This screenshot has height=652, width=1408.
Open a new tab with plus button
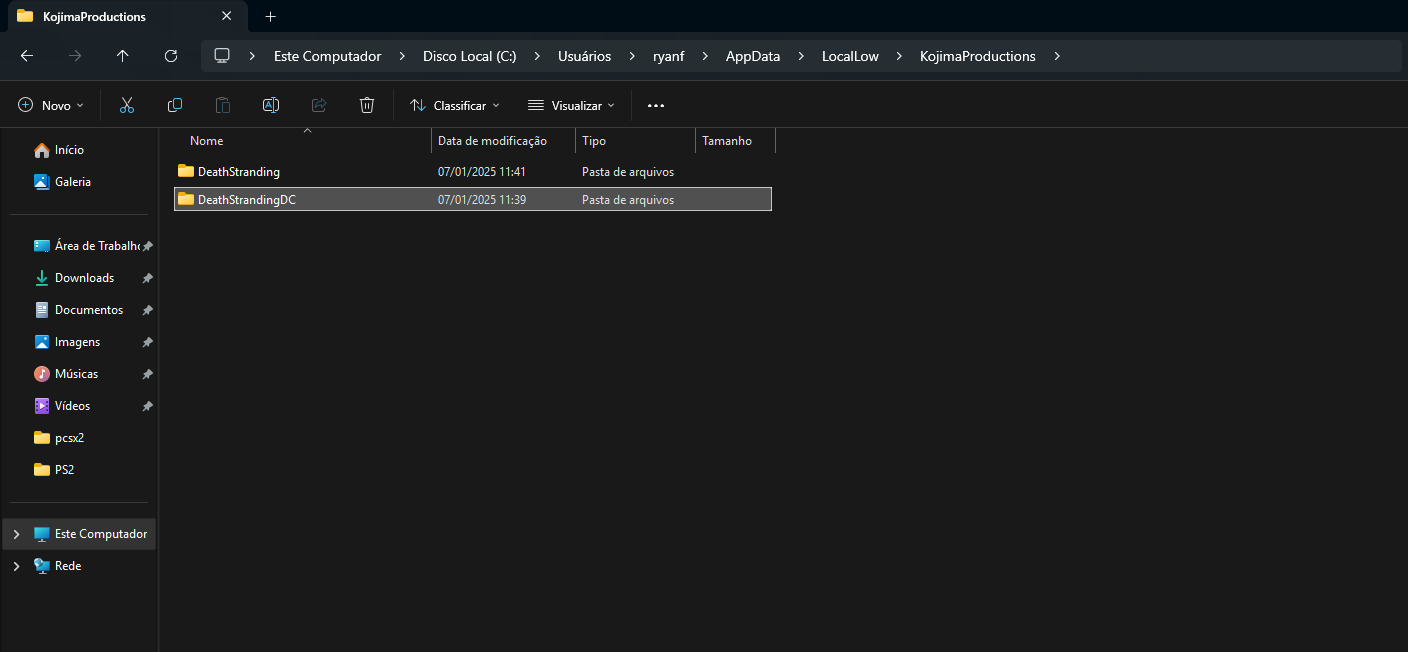[270, 16]
